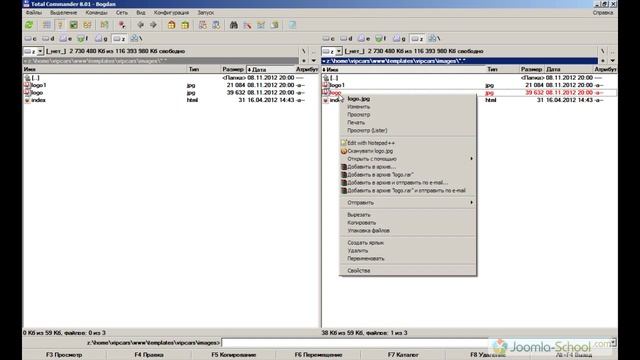Open FTP connect toolbar icon
Screen dimensions: 640x360
pos(202,25)
